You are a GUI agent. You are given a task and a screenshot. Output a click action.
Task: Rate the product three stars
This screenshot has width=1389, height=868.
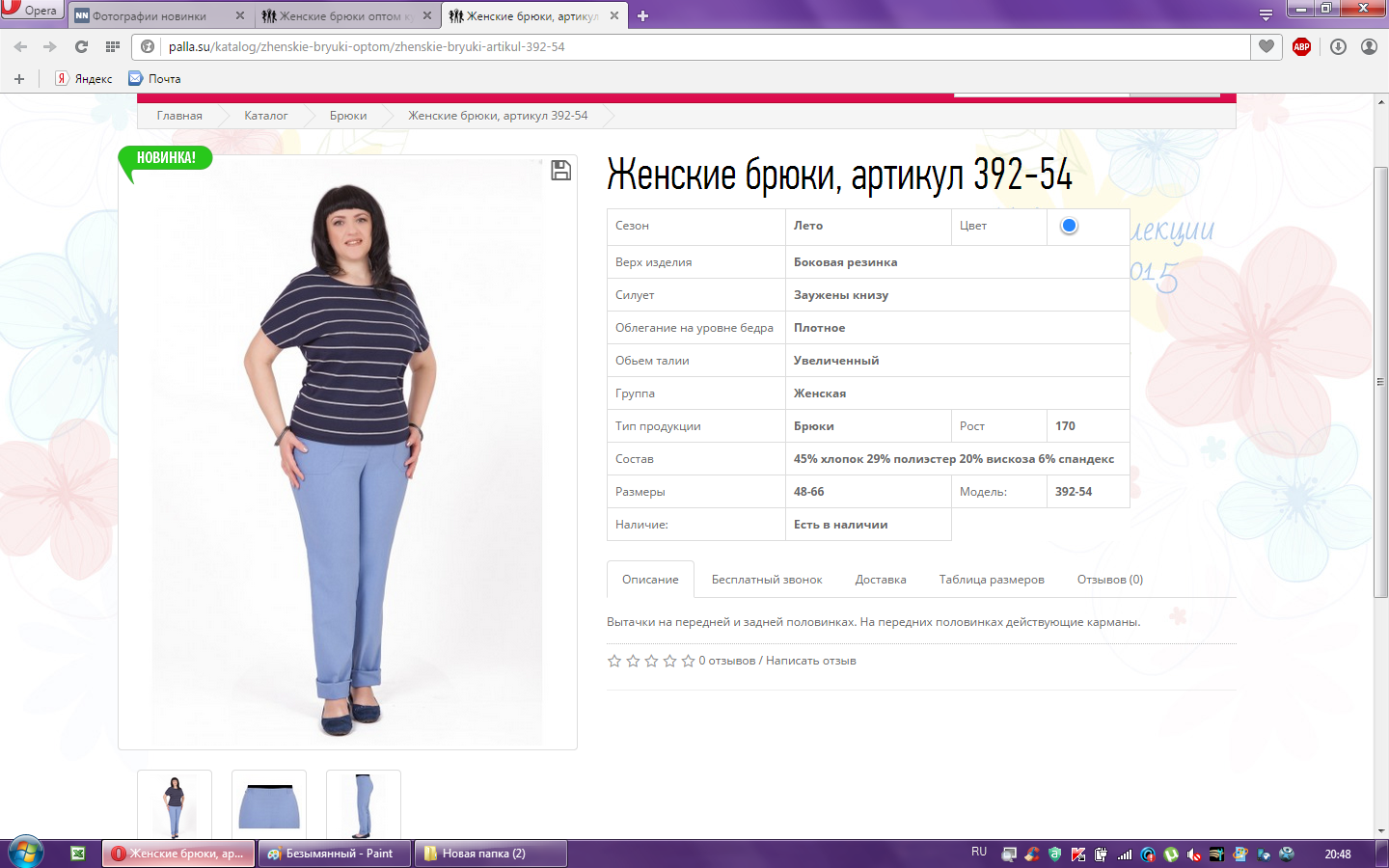pos(651,661)
